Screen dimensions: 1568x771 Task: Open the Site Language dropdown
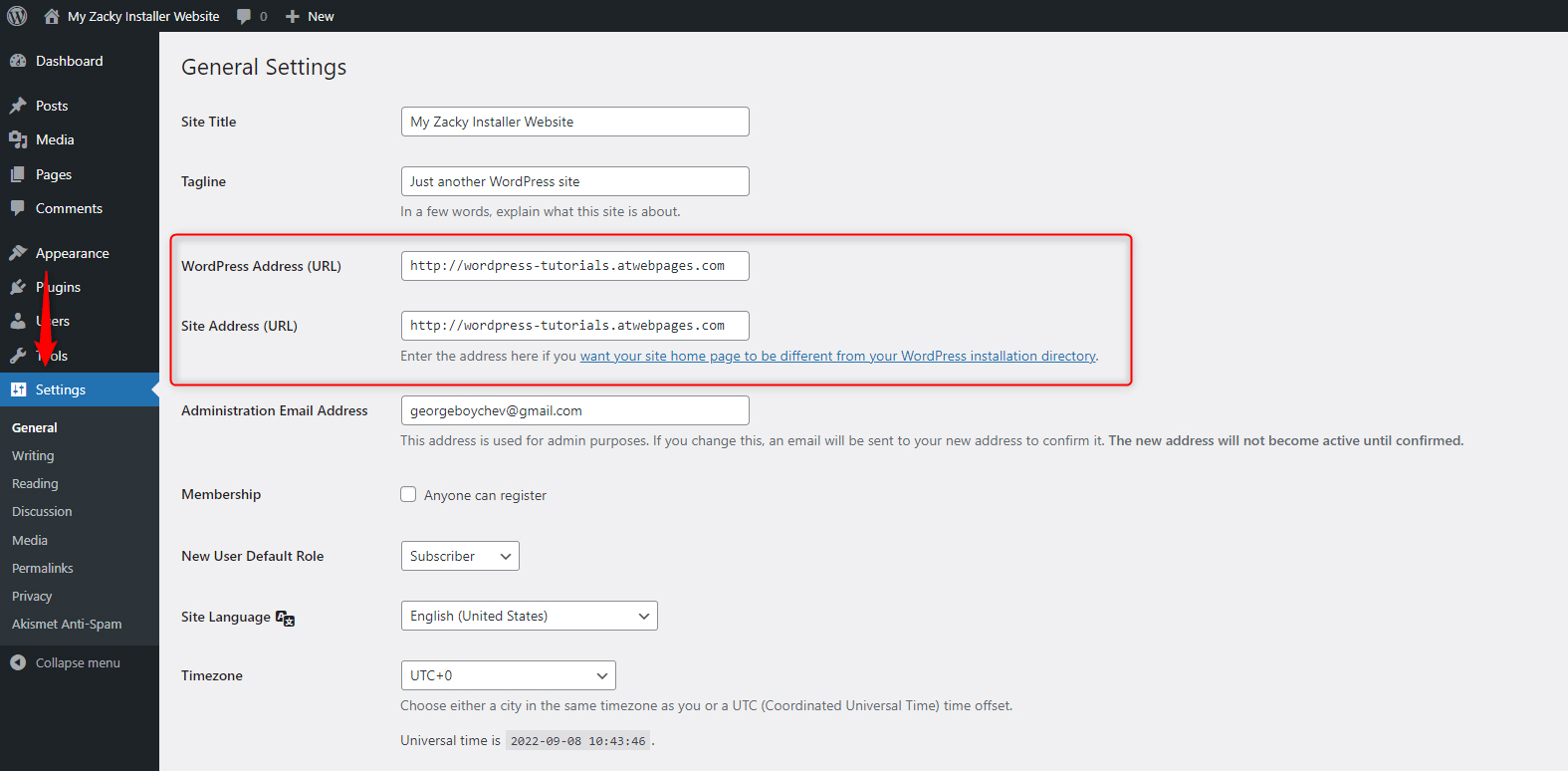pos(529,616)
